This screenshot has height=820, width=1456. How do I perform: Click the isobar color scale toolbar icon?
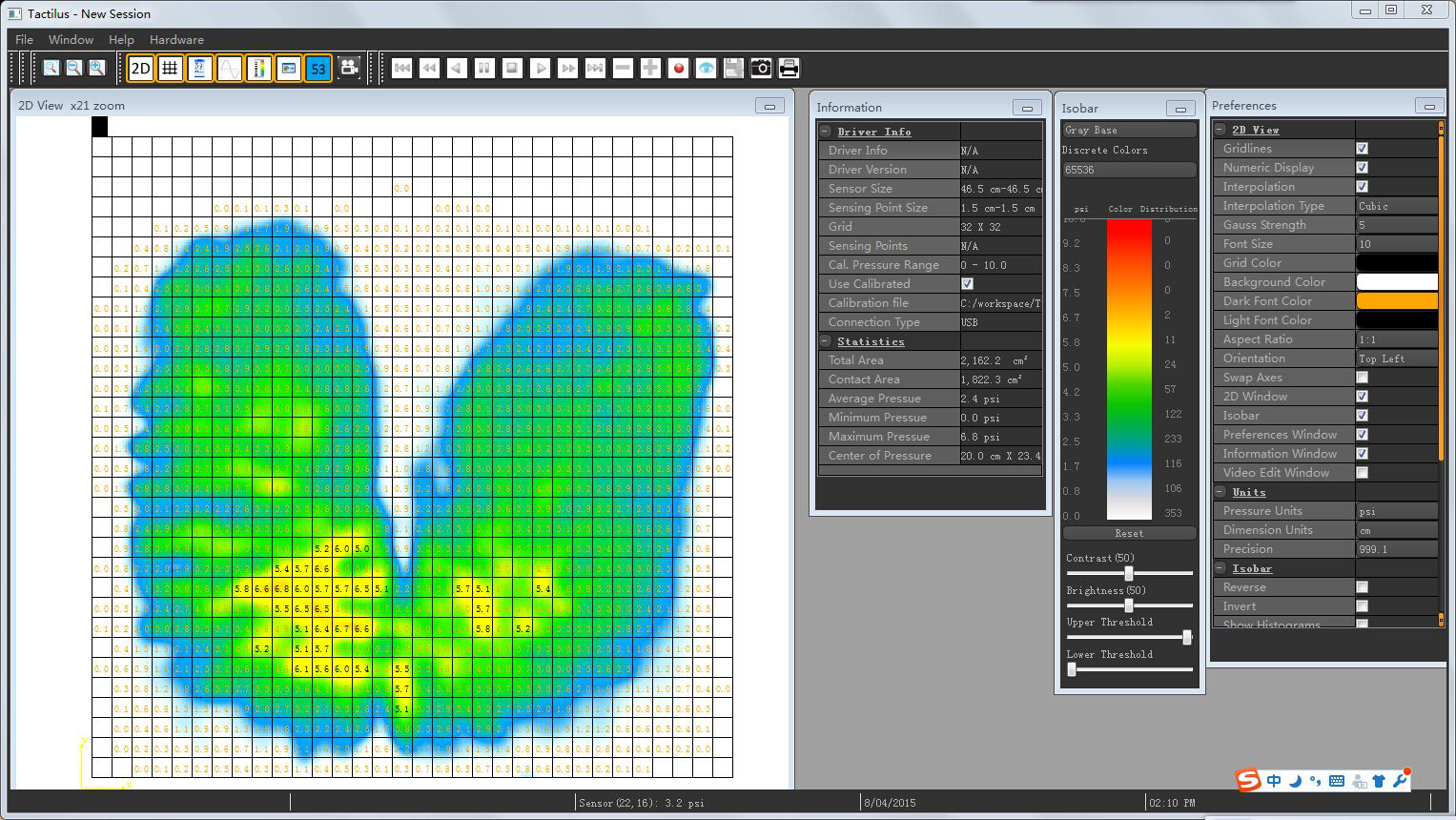point(258,69)
